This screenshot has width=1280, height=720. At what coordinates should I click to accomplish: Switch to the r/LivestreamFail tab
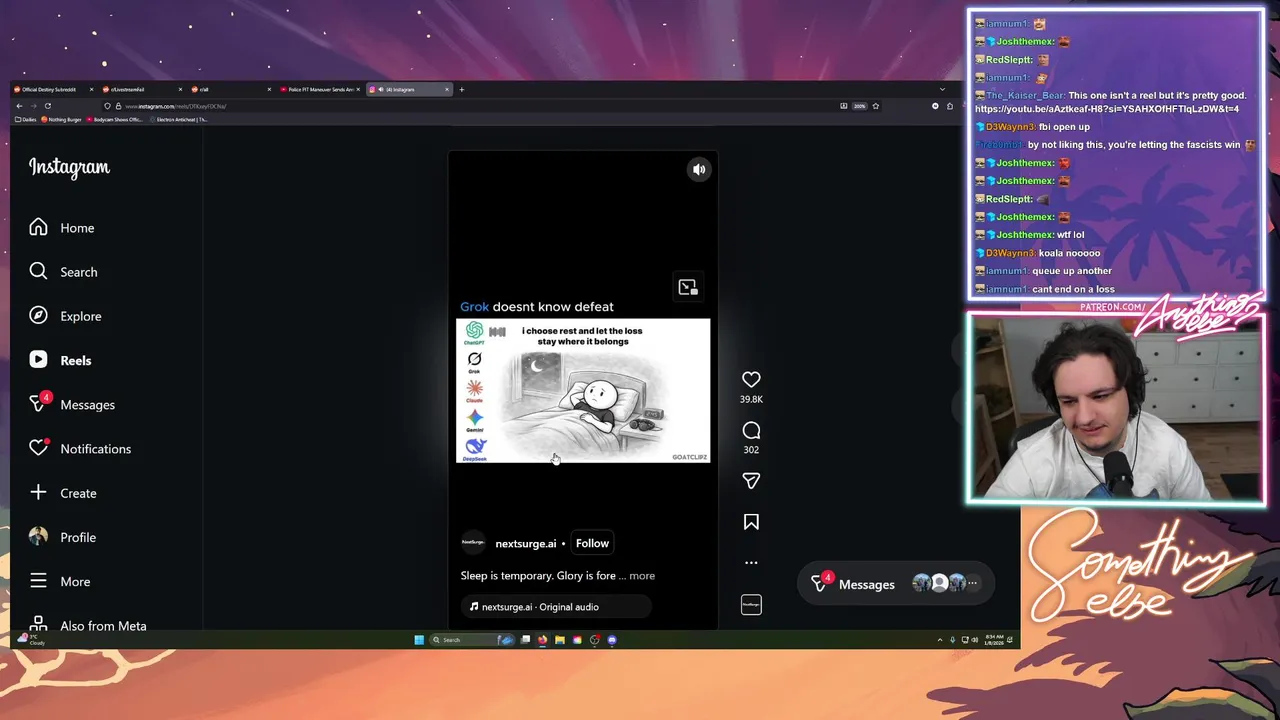coord(142,90)
